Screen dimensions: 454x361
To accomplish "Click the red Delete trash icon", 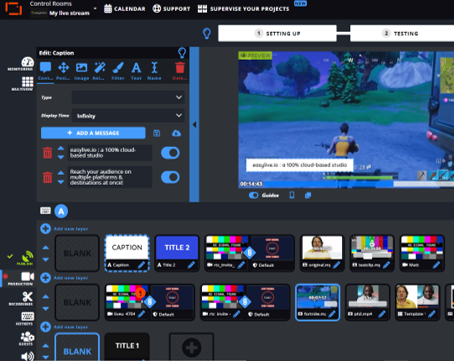I will (180, 68).
